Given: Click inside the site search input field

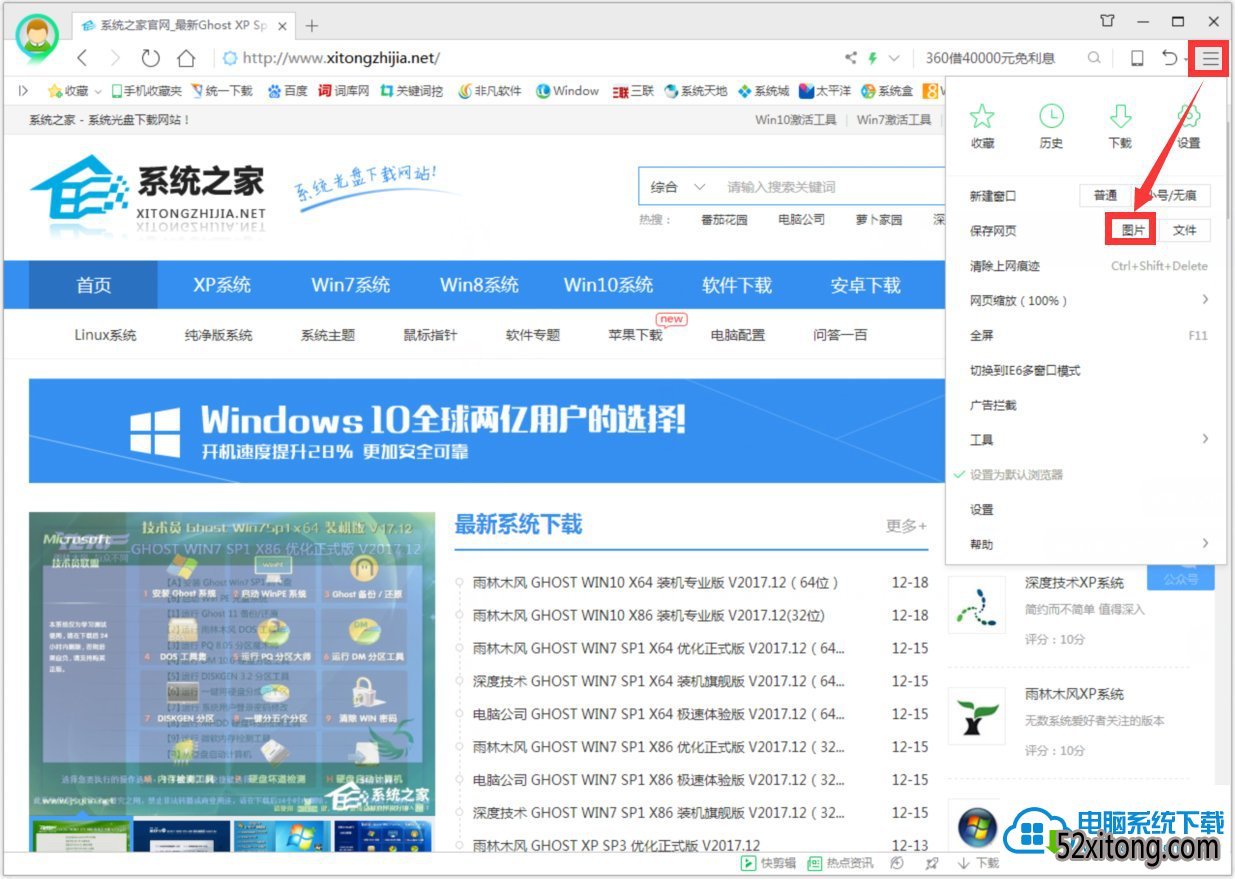Looking at the screenshot, I should (x=830, y=187).
